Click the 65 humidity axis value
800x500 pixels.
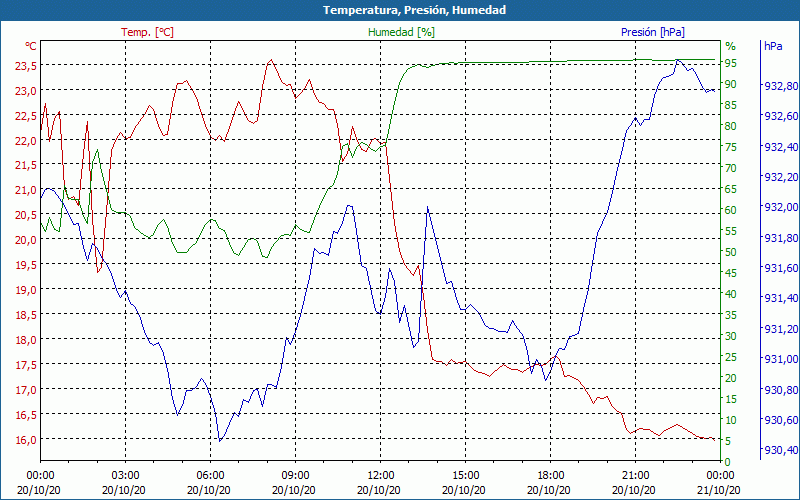731,189
